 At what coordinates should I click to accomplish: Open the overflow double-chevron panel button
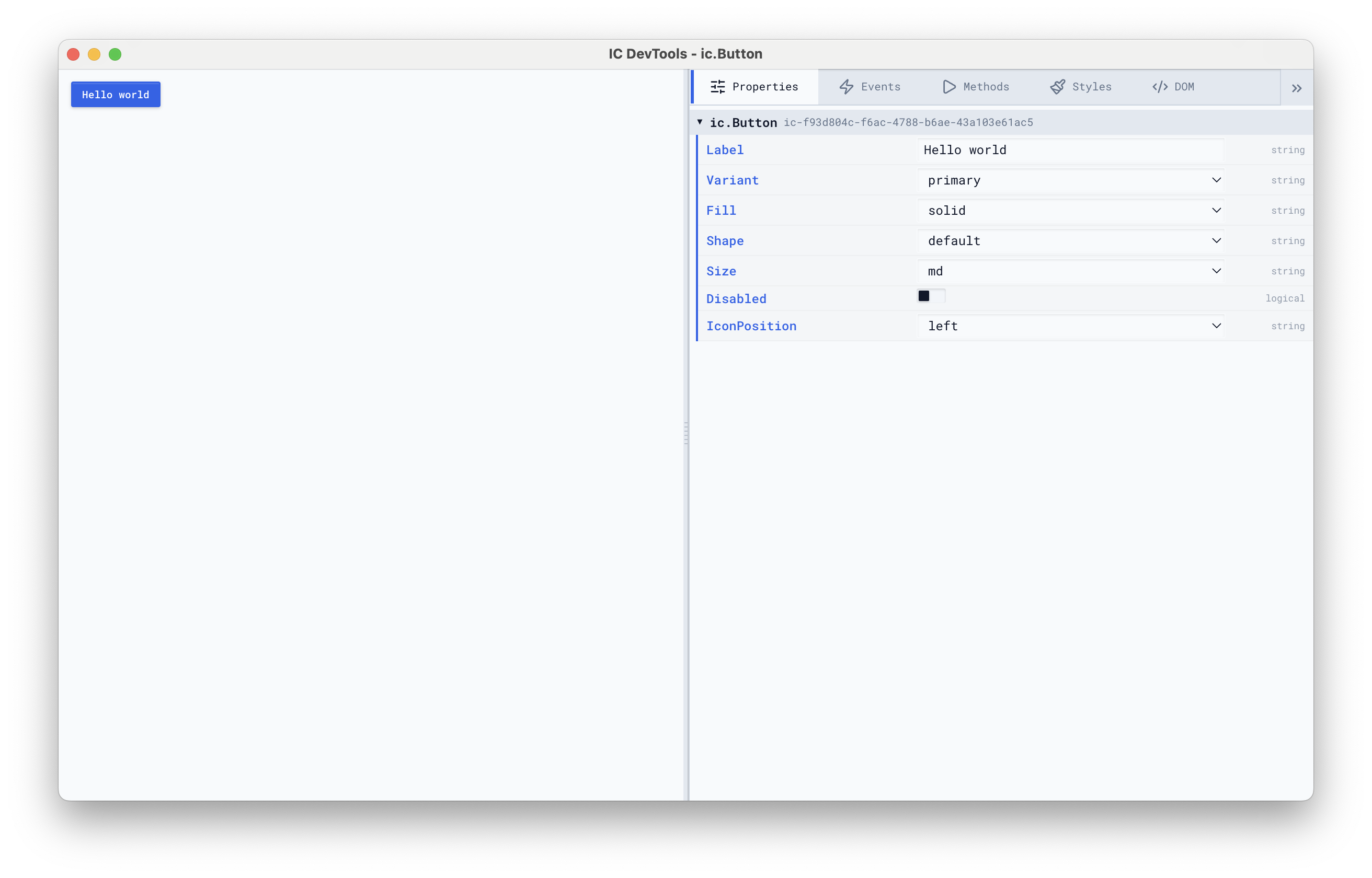pos(1296,87)
